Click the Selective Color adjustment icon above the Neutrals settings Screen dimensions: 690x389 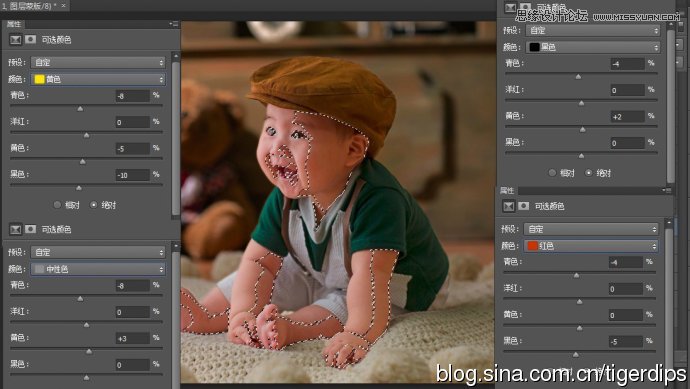[x=15, y=229]
